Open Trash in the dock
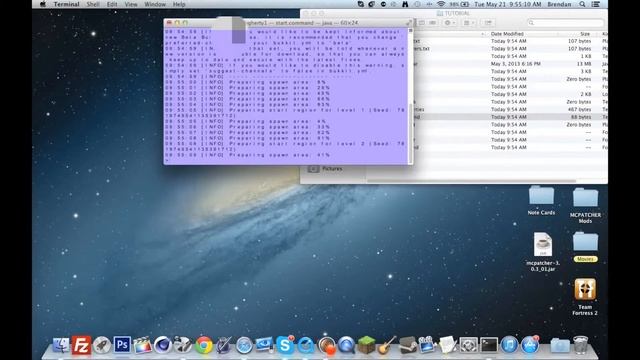The width and height of the screenshot is (640, 360). [580, 345]
